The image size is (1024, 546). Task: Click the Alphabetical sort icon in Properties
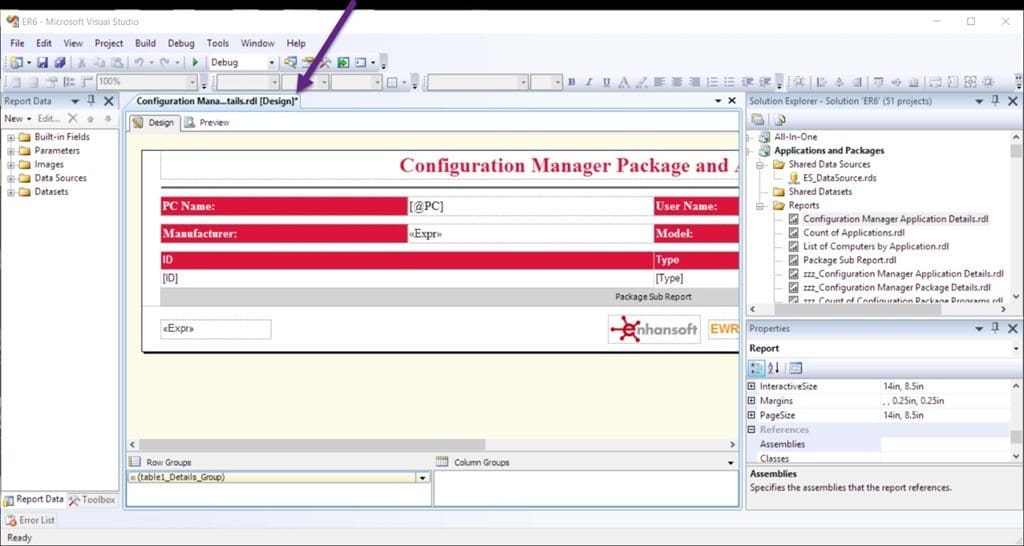[774, 368]
